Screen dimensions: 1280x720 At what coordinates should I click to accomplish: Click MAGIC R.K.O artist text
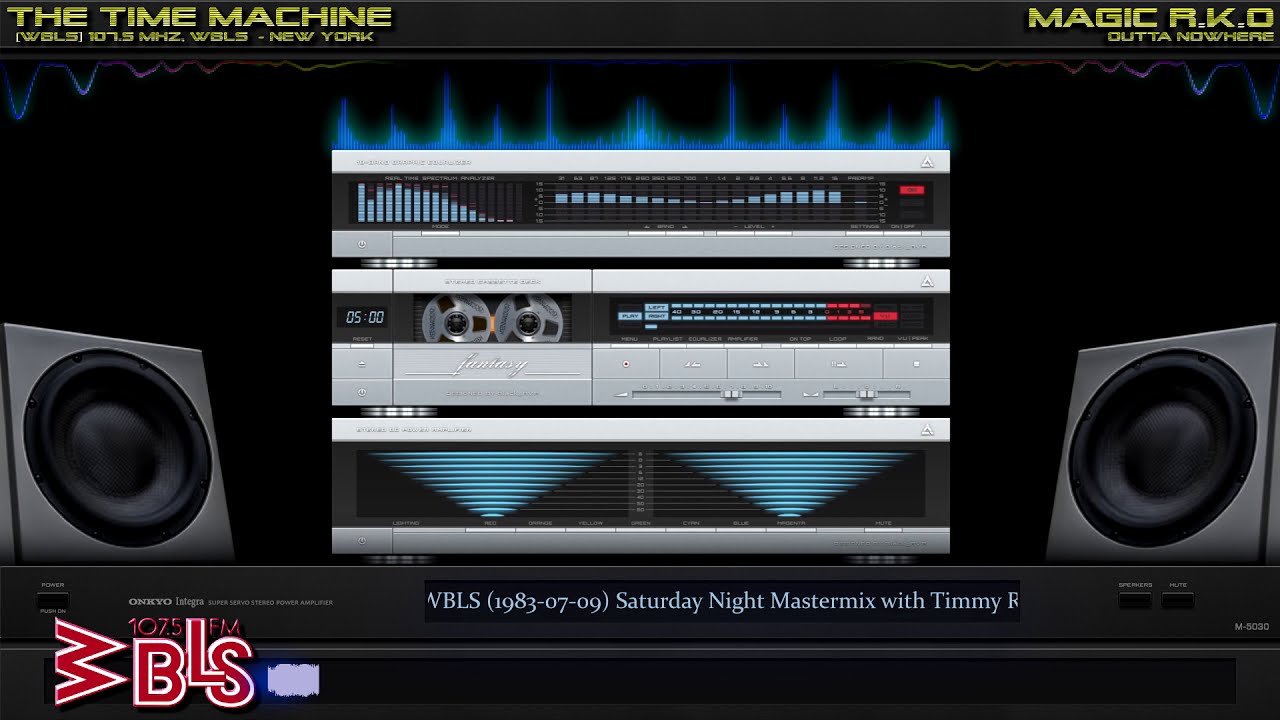1151,16
